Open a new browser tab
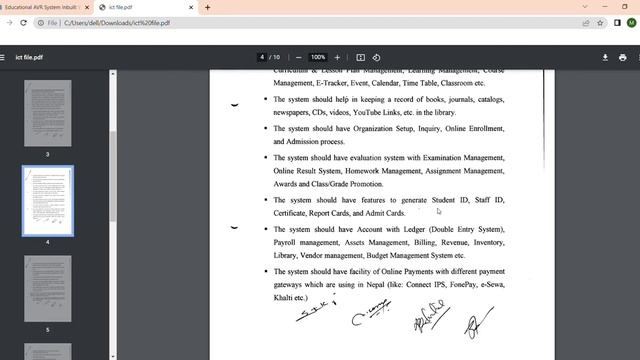 [x=207, y=7]
